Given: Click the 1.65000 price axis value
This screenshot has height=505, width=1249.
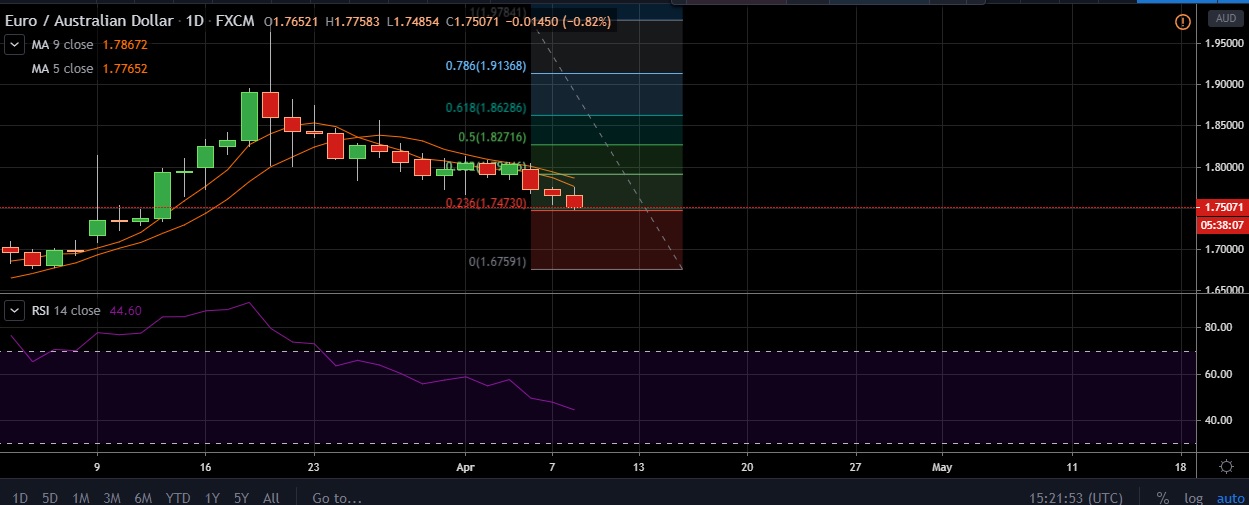Looking at the screenshot, I should pos(1223,290).
